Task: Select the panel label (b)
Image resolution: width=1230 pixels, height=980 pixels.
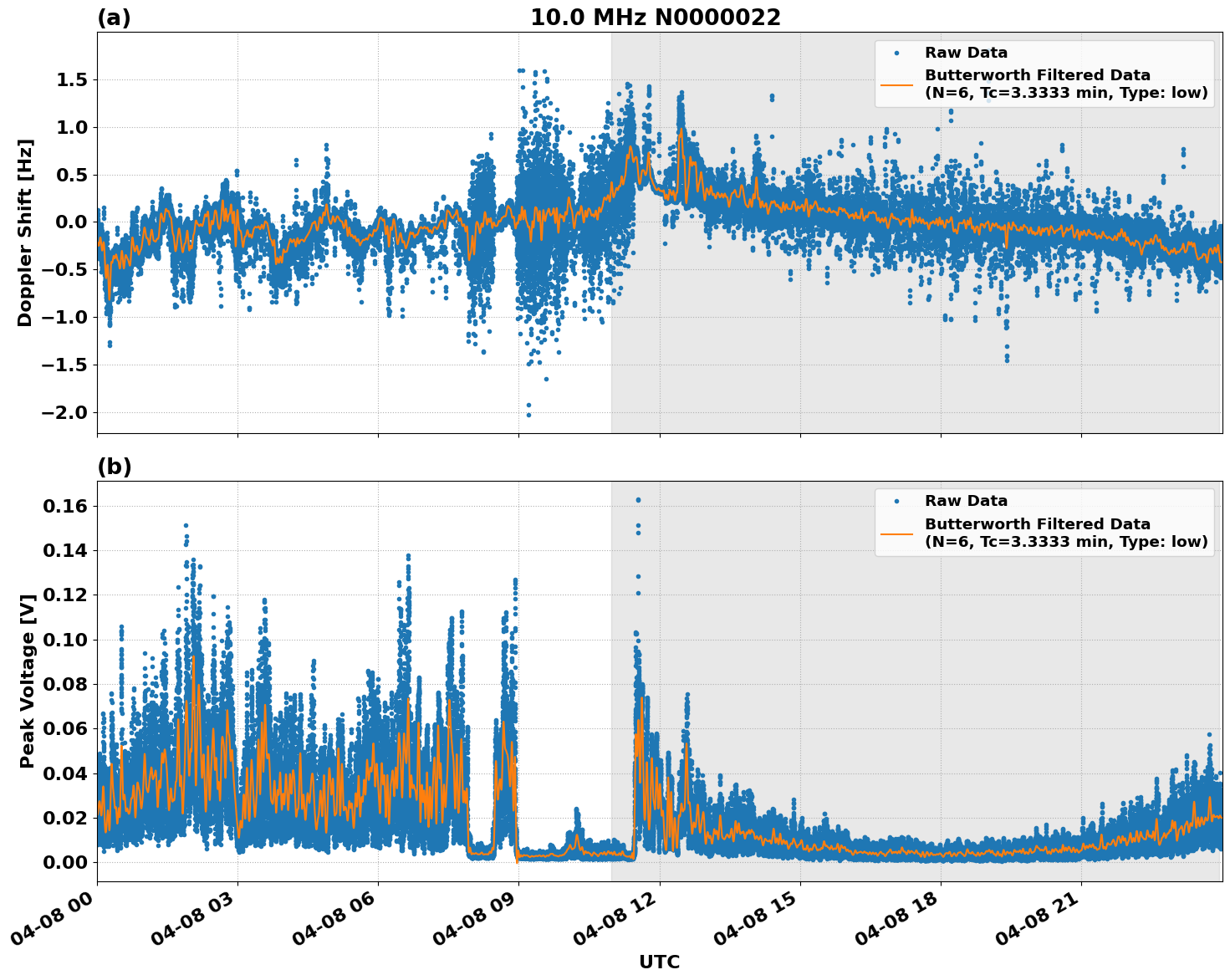Action: (x=115, y=467)
